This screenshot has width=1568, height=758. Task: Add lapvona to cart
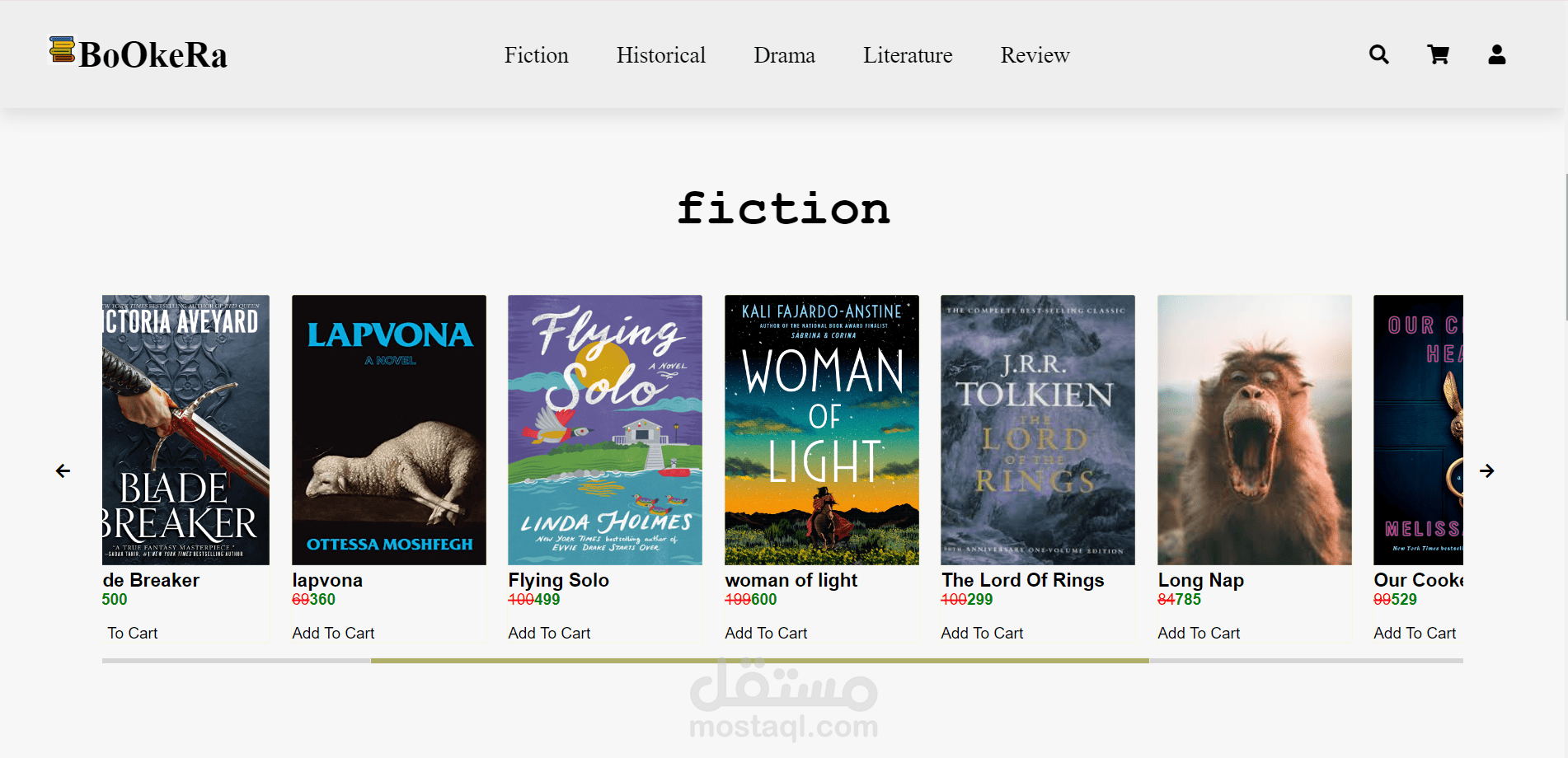point(333,633)
